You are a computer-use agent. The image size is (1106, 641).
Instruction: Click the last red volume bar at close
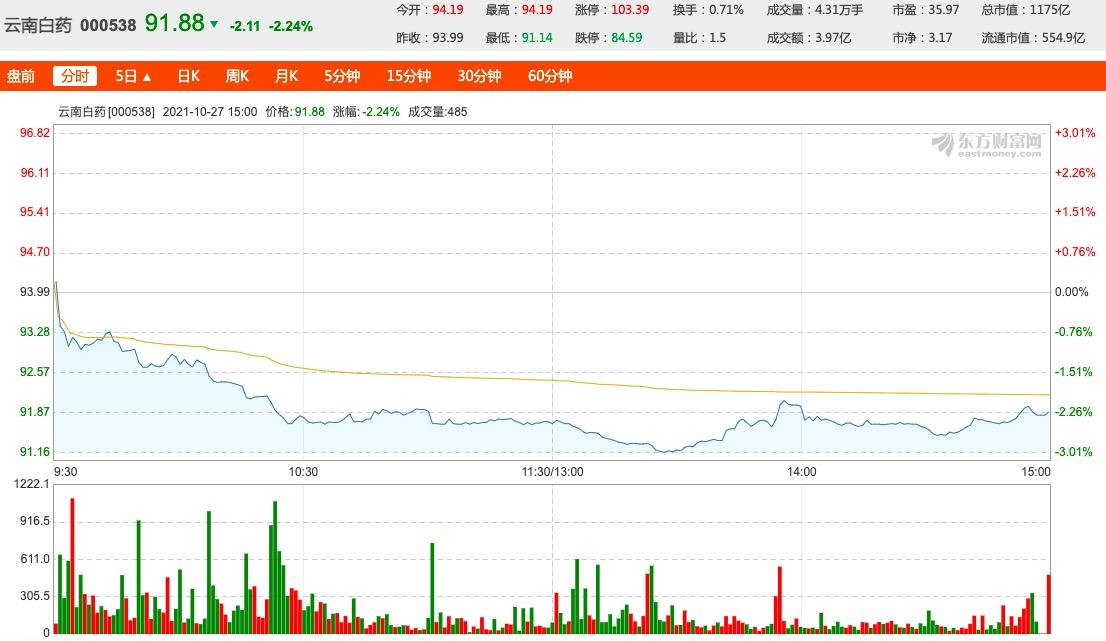point(1049,604)
